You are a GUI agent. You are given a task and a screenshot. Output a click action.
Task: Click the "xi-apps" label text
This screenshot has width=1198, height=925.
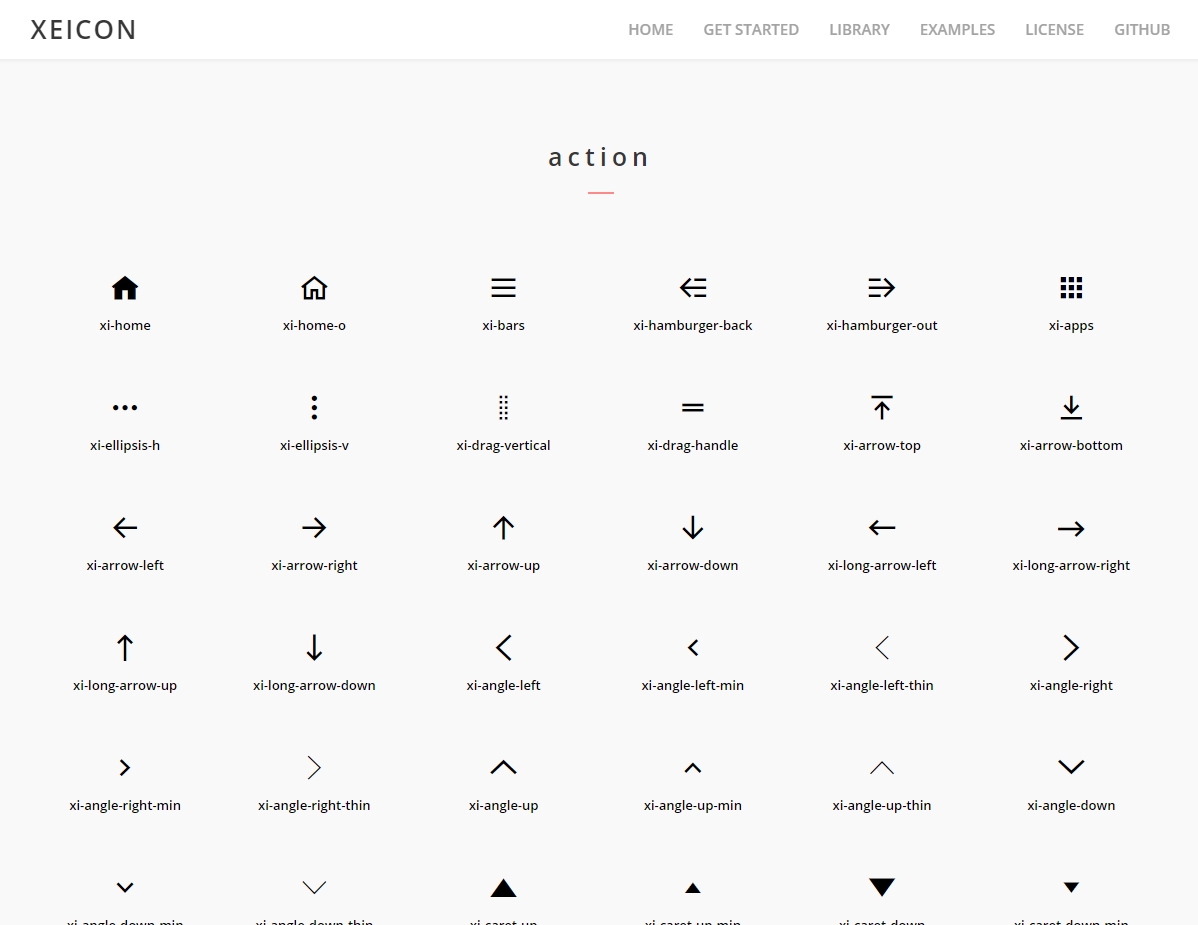pos(1071,325)
